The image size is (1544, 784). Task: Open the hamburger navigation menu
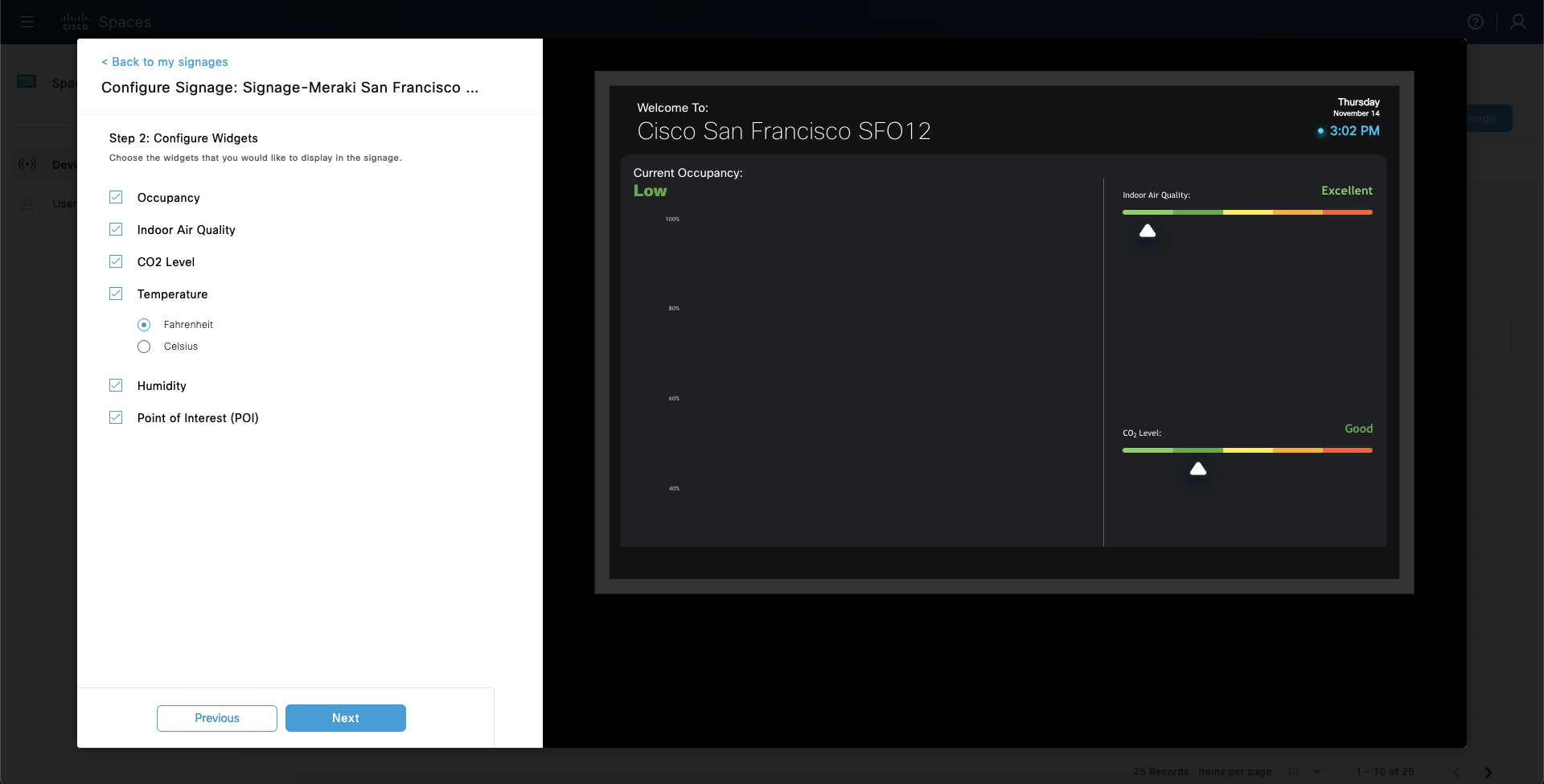point(27,22)
